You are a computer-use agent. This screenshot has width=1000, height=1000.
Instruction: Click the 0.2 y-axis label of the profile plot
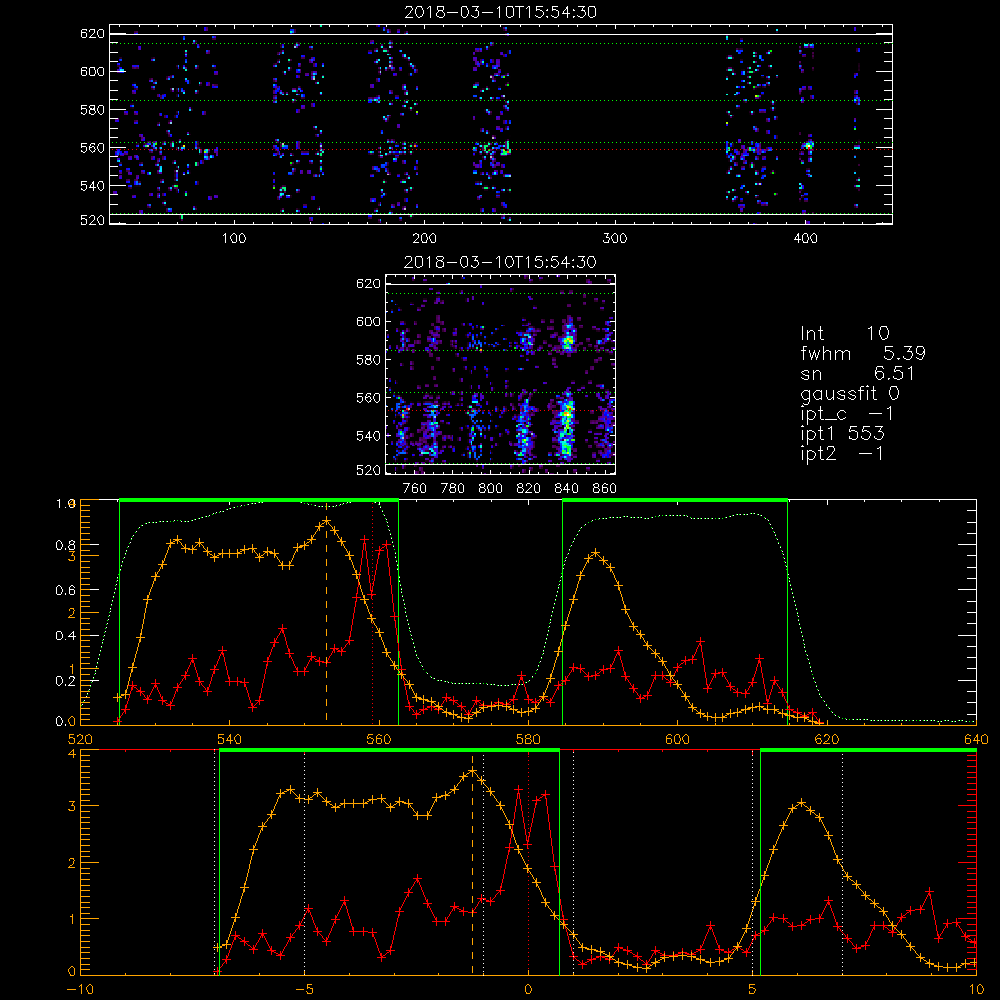[x=66, y=681]
